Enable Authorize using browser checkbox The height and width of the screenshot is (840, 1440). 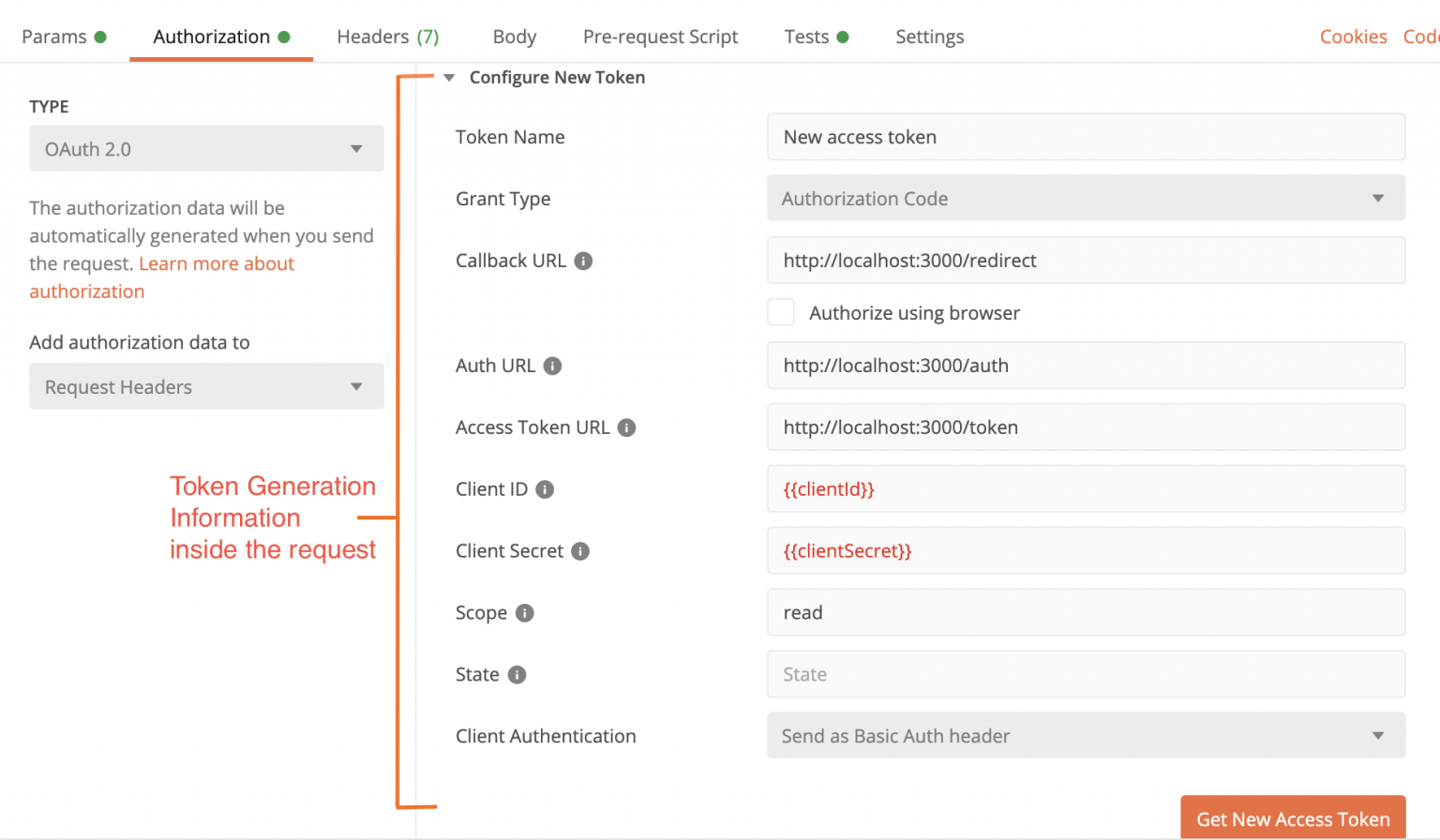pyautogui.click(x=781, y=312)
